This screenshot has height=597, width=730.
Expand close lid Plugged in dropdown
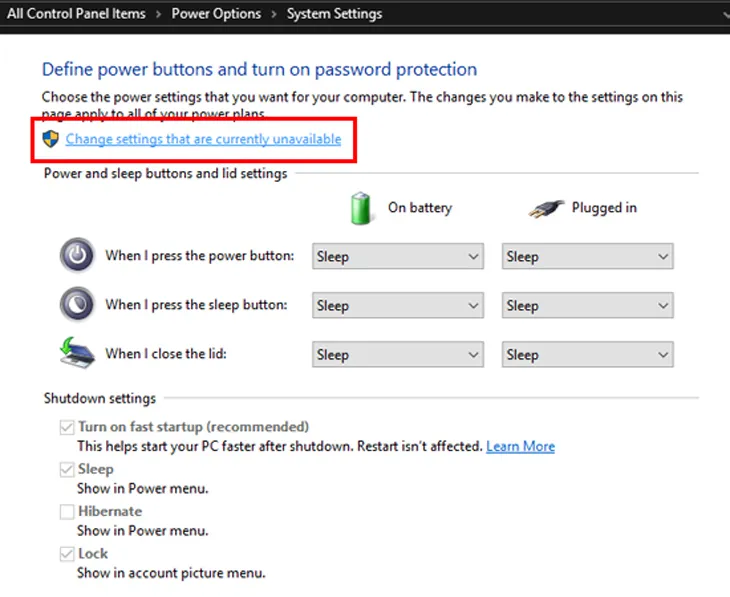pyautogui.click(x=587, y=355)
